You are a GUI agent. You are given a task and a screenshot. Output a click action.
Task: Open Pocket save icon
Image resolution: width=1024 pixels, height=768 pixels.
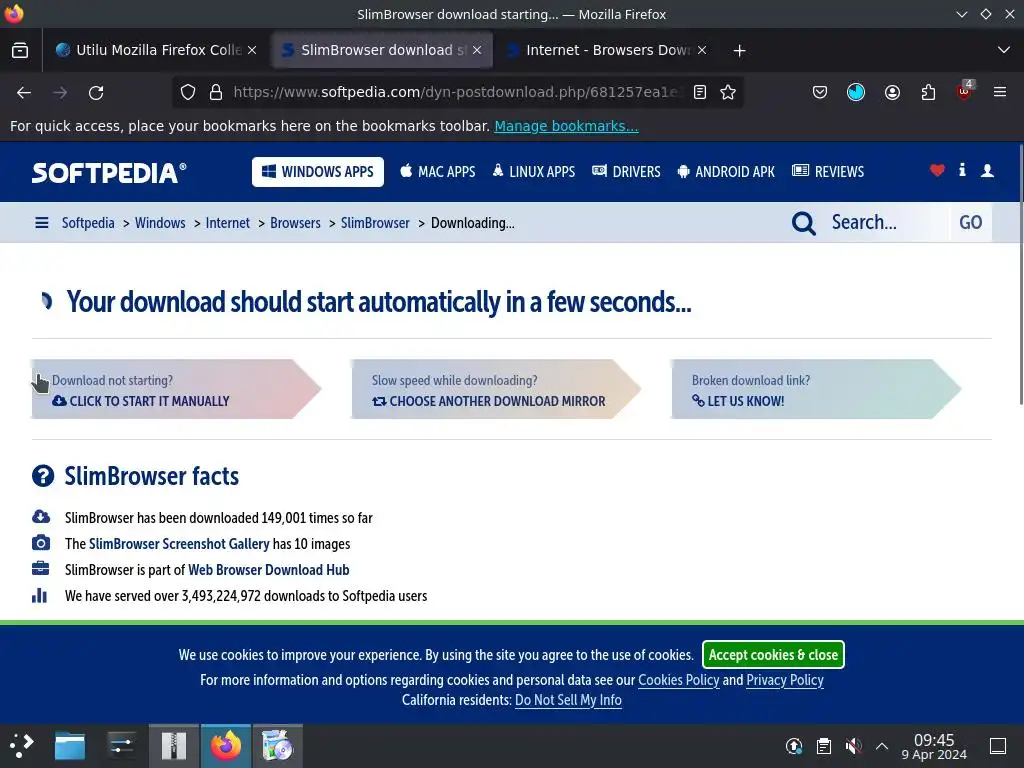click(820, 93)
